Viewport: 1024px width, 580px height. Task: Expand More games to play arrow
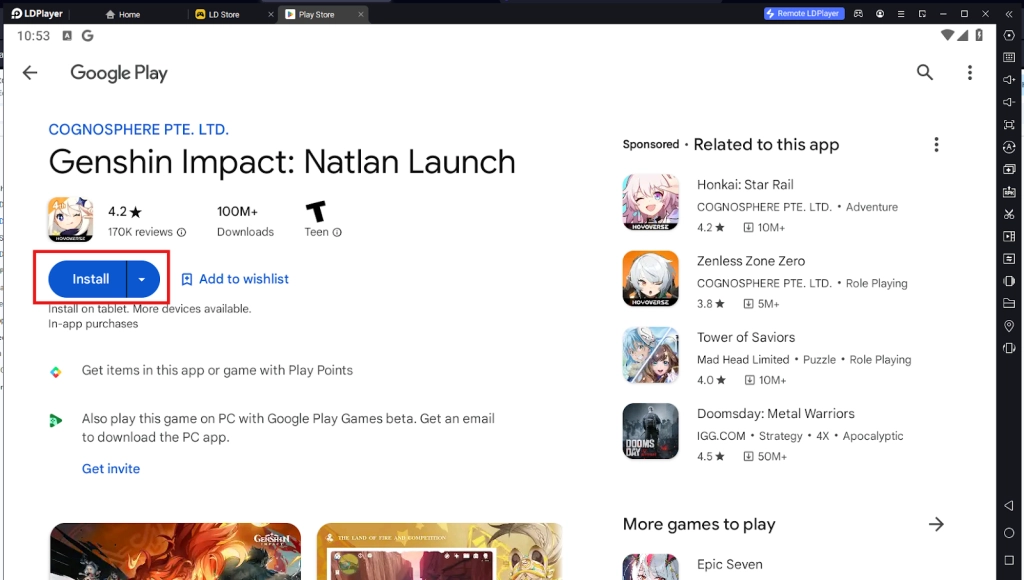(x=936, y=524)
